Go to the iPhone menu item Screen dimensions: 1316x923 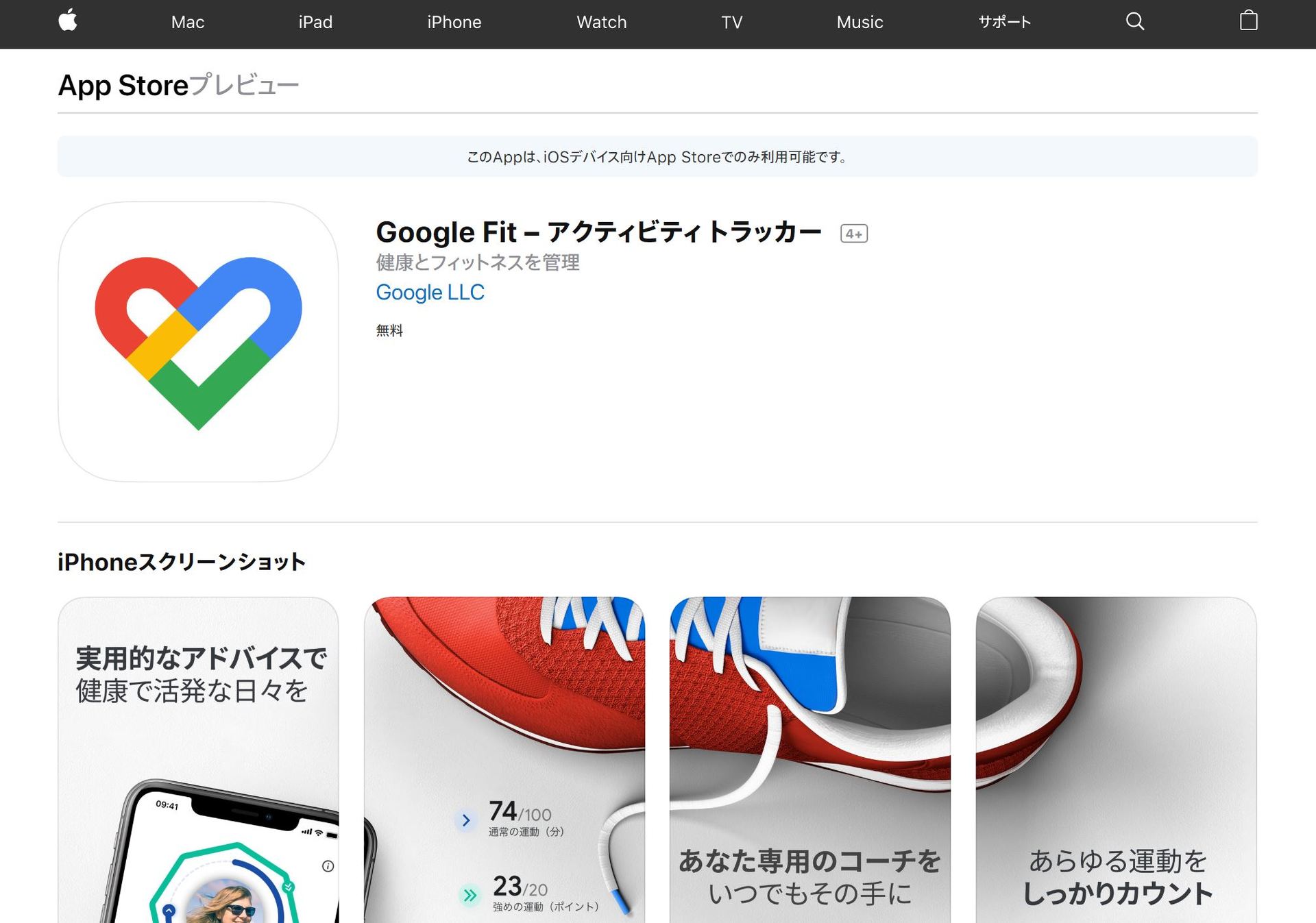[x=454, y=22]
